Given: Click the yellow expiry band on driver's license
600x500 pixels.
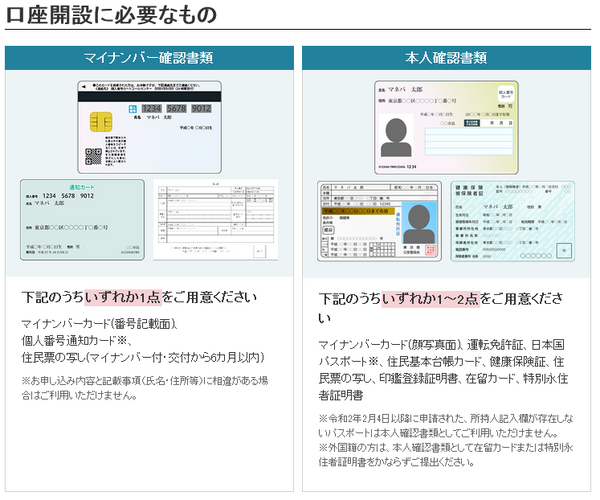Looking at the screenshot, I should pyautogui.click(x=360, y=212).
